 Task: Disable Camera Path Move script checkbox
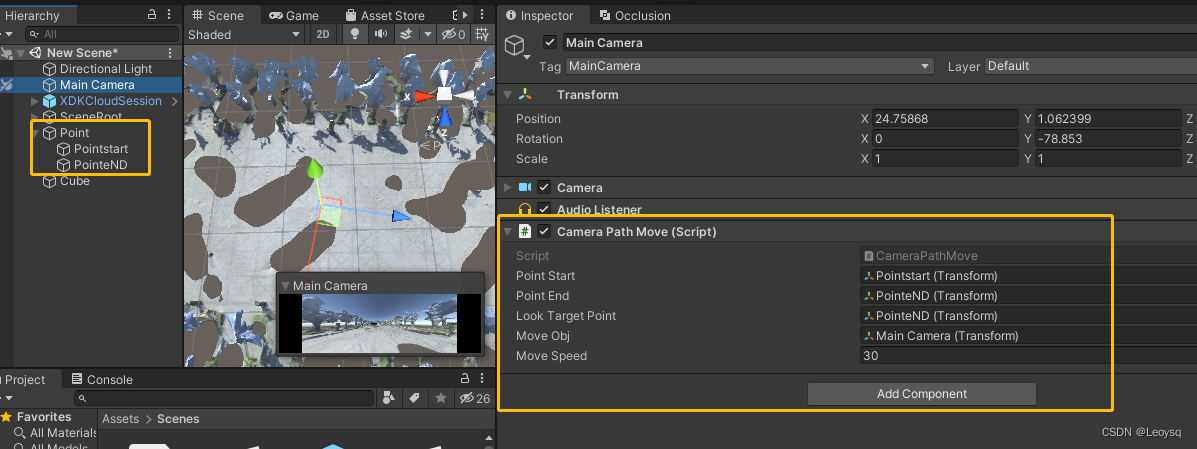[x=544, y=231]
